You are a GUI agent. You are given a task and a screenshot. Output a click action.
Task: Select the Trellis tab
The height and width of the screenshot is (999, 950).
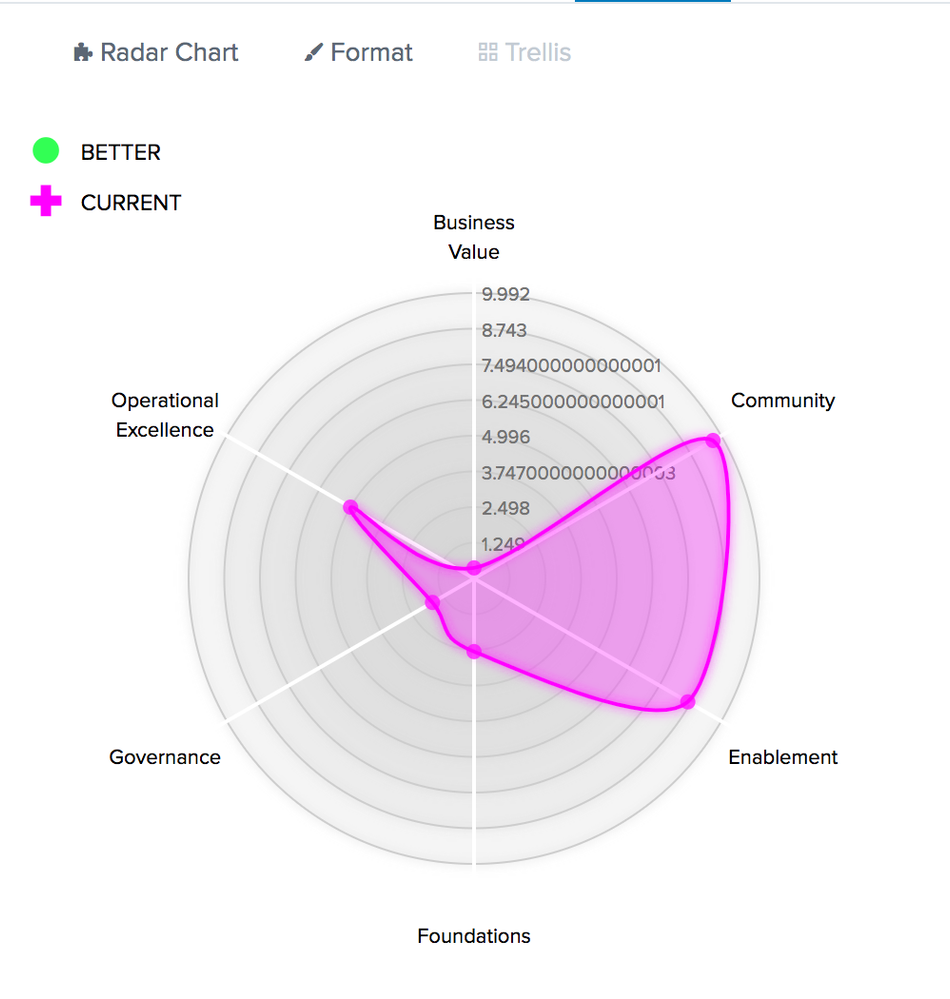[526, 53]
